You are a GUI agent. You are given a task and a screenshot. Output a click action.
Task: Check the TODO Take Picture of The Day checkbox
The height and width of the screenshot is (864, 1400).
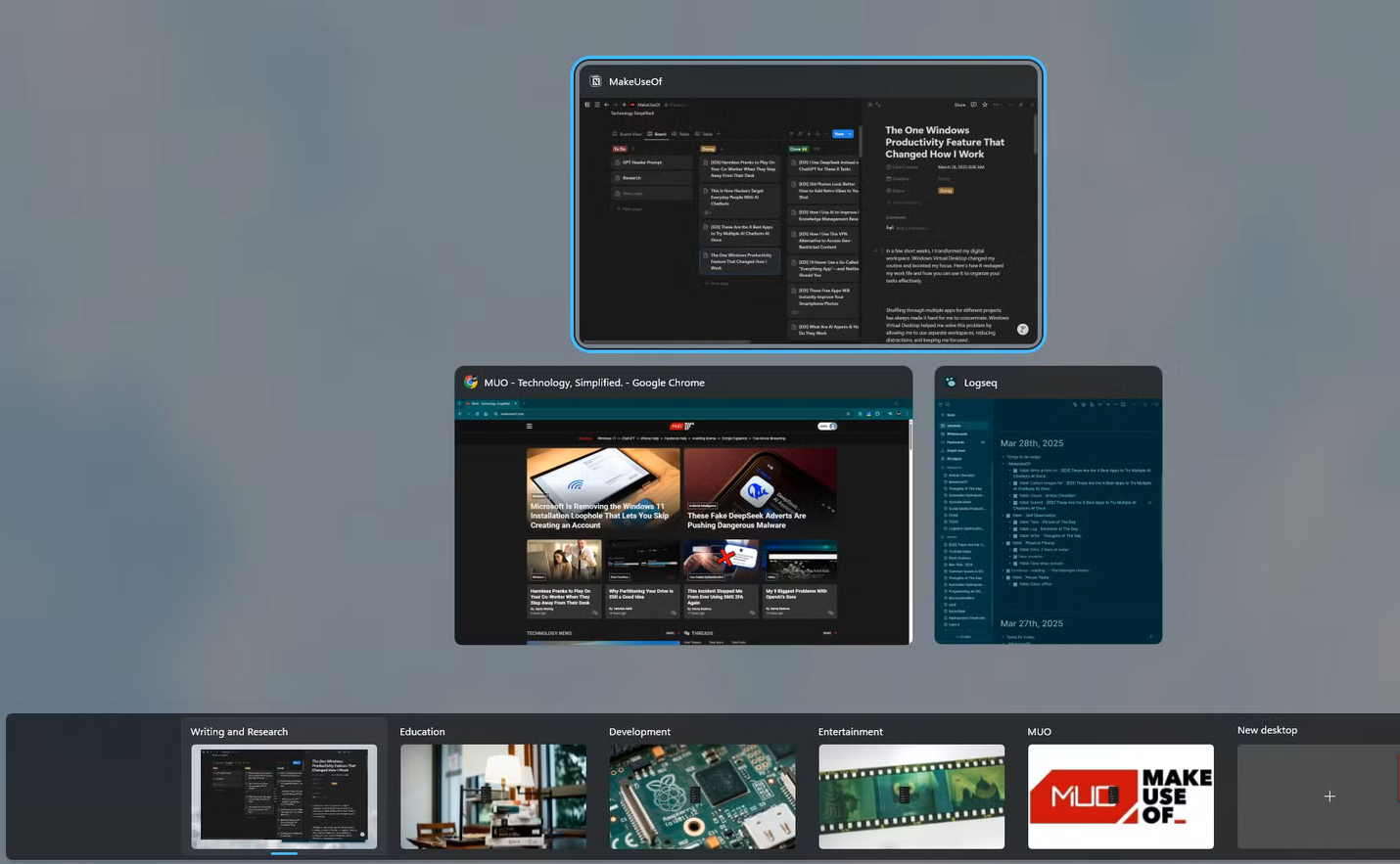pos(1015,522)
